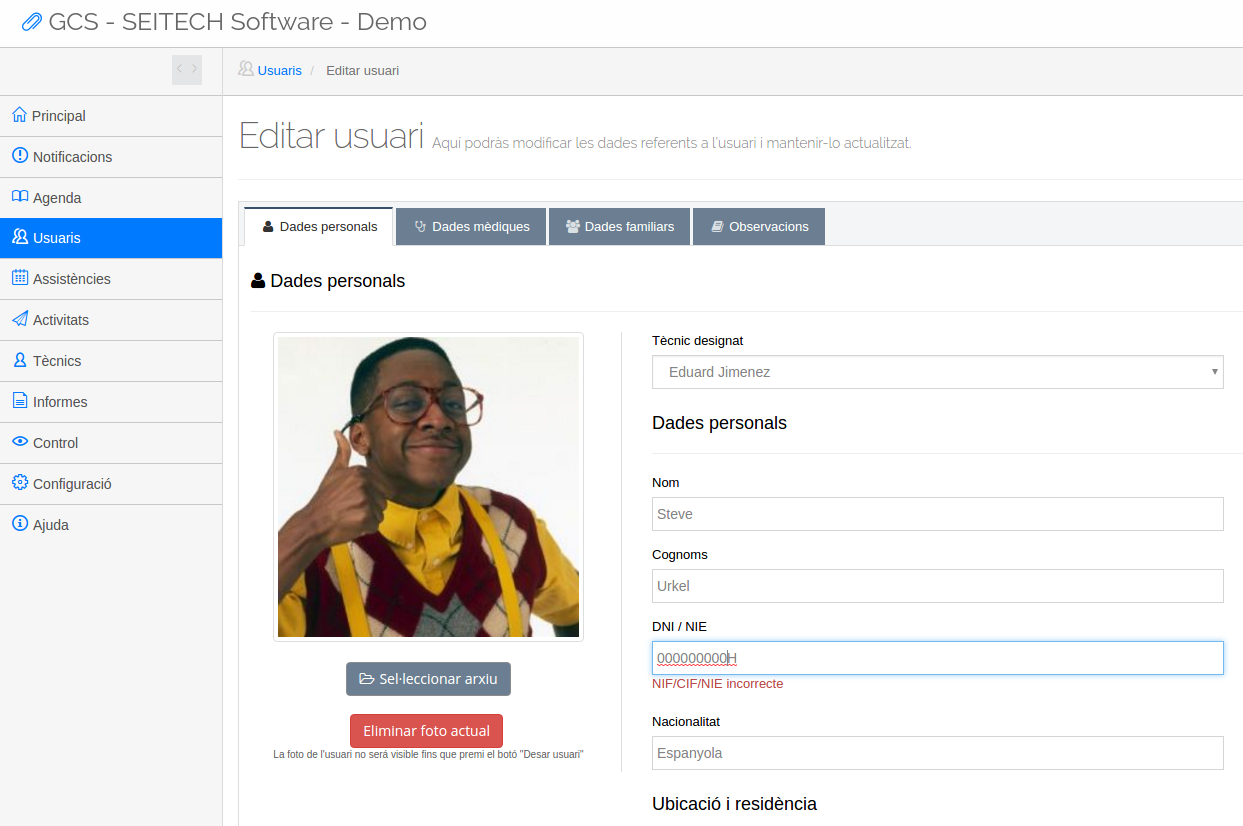Click the Nom input field

click(x=938, y=514)
